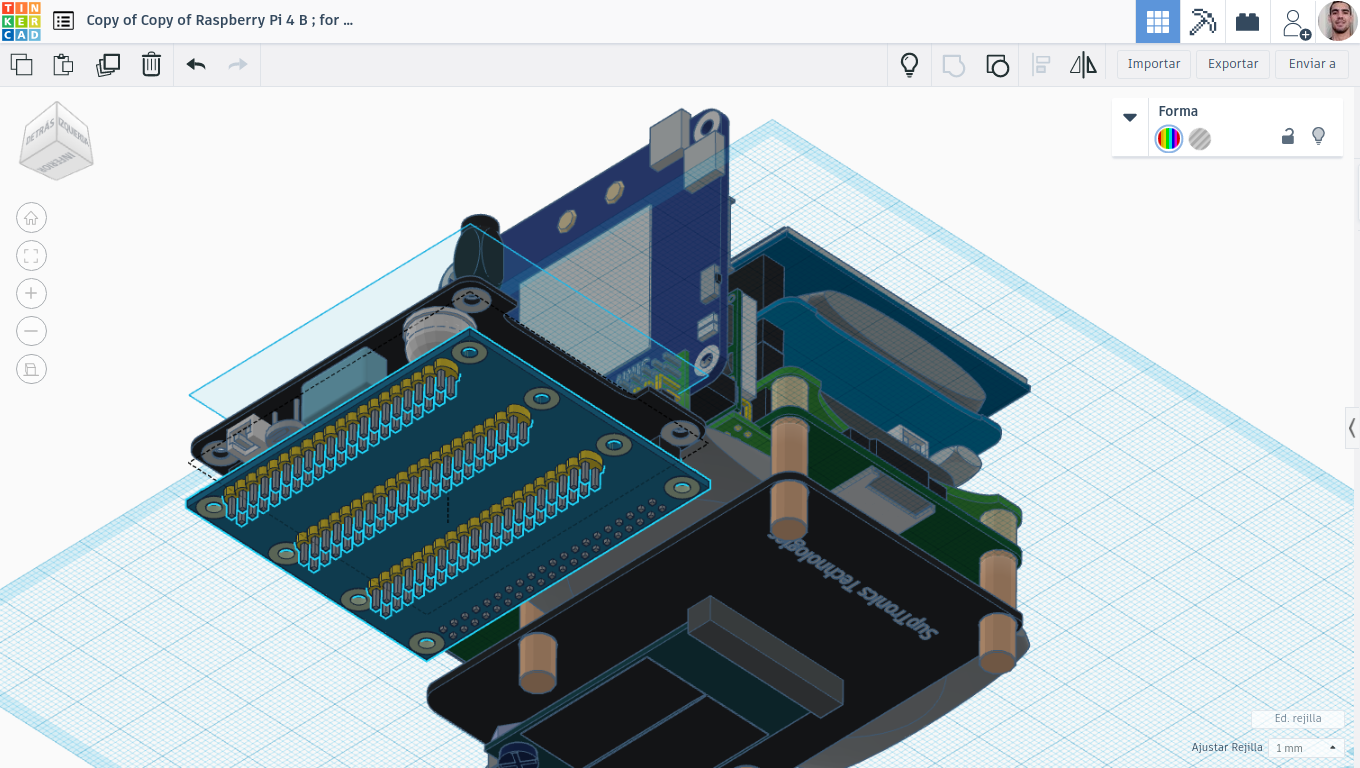Activate the Mirror tool
The image size is (1360, 768).
click(1083, 65)
